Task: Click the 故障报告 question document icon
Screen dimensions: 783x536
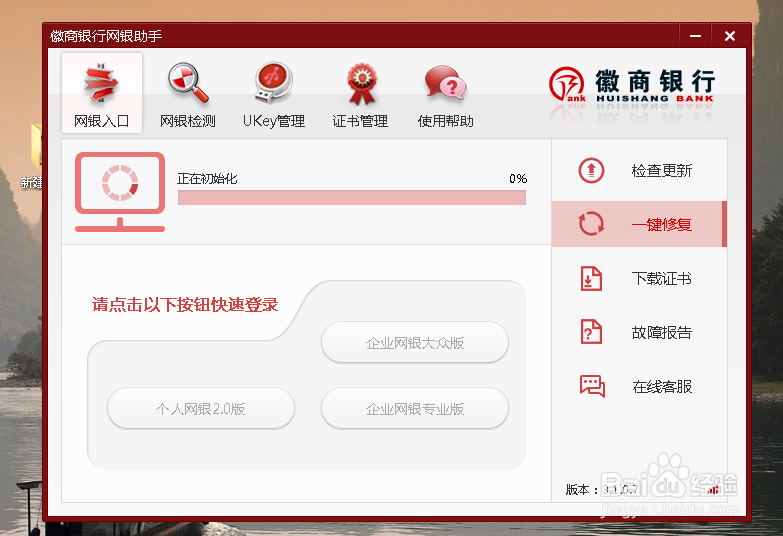Action: pyautogui.click(x=591, y=332)
